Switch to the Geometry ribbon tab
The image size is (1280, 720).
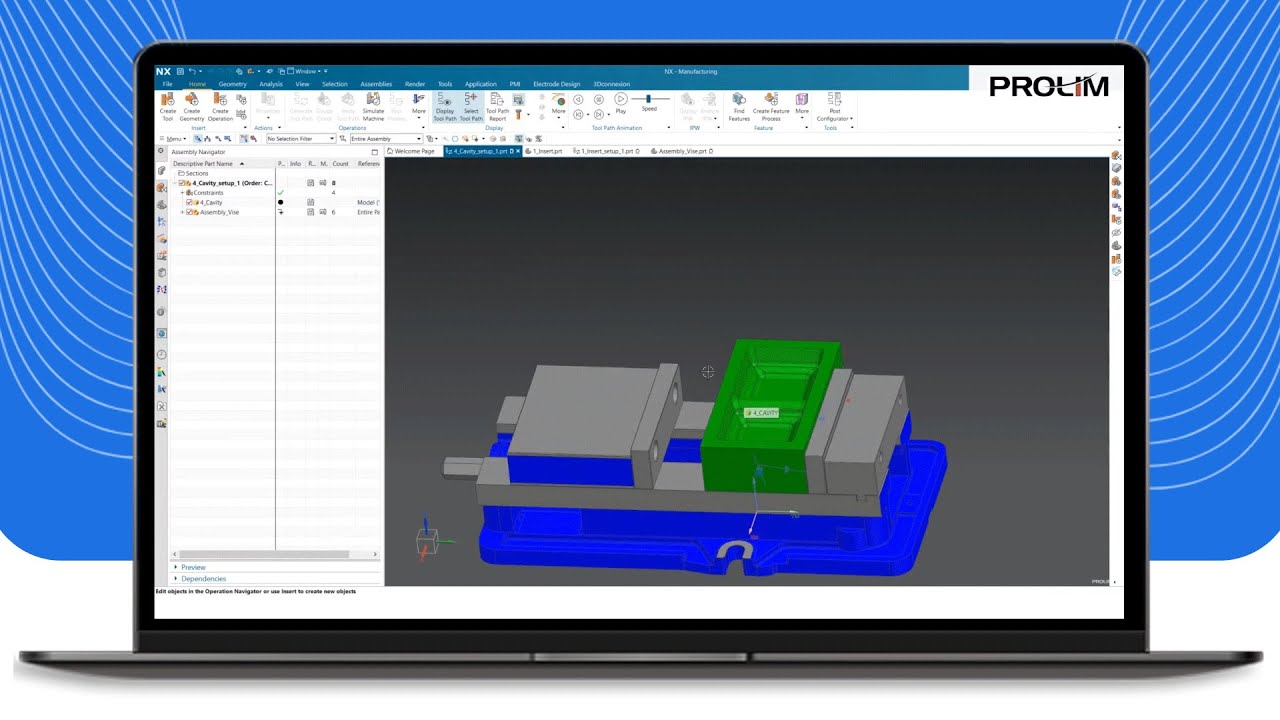click(232, 84)
